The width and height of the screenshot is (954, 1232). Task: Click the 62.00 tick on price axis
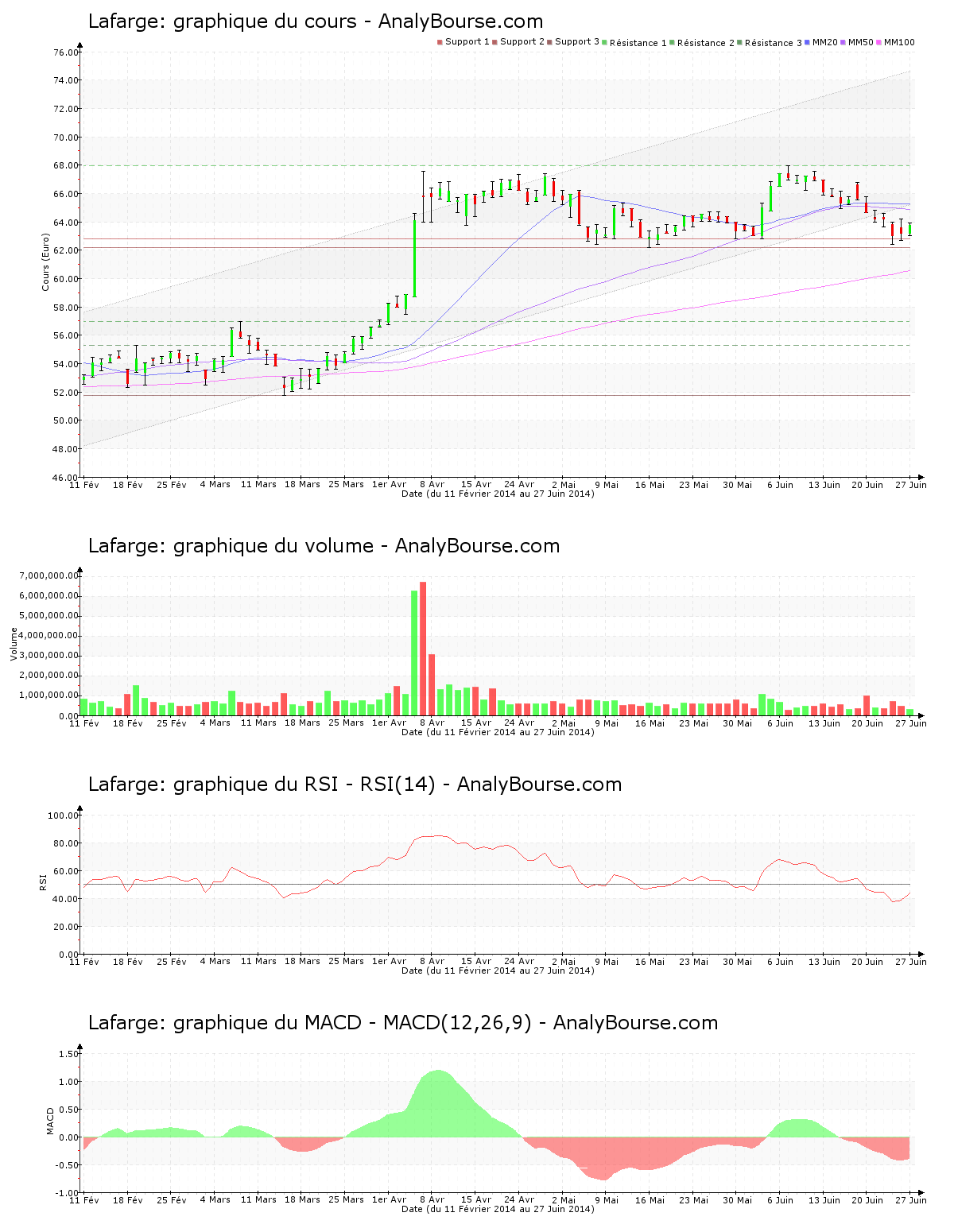pyautogui.click(x=65, y=250)
